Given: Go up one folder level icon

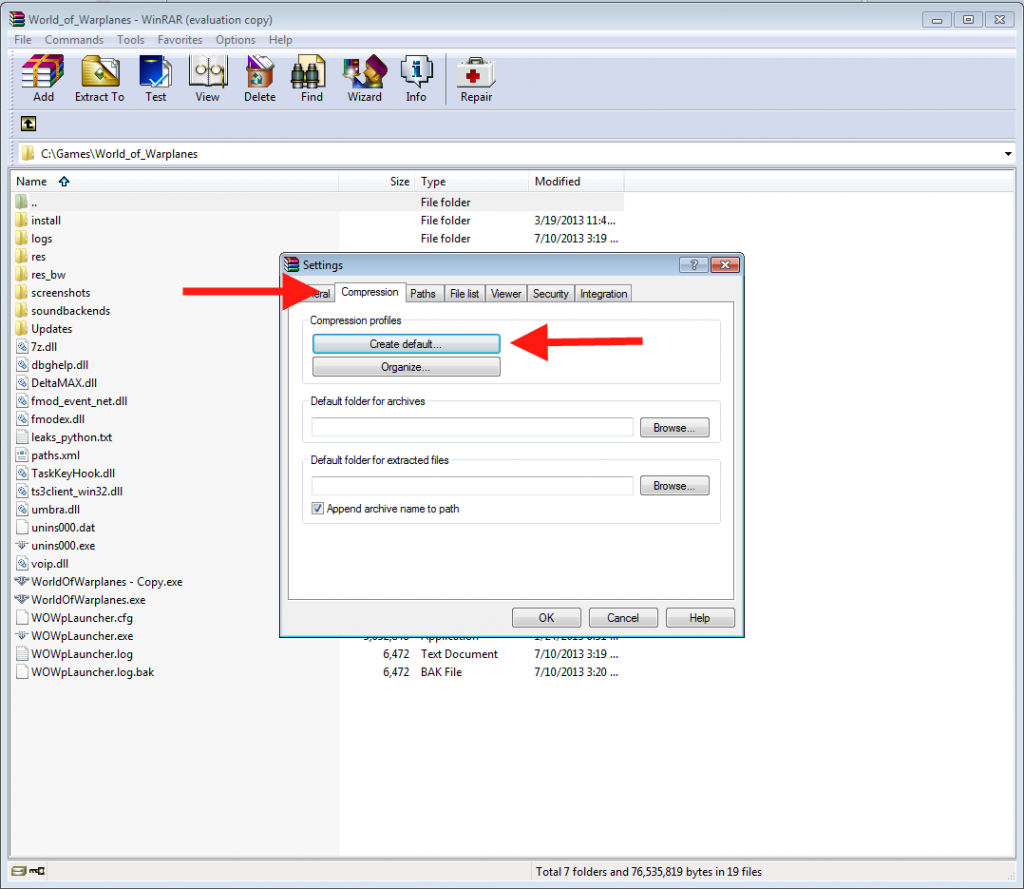Looking at the screenshot, I should (28, 123).
